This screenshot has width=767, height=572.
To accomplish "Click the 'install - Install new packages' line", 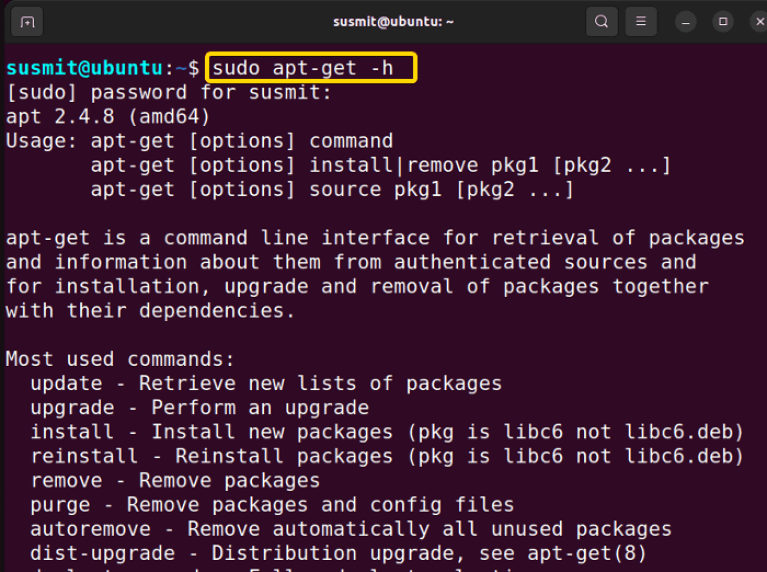I will 387,432.
